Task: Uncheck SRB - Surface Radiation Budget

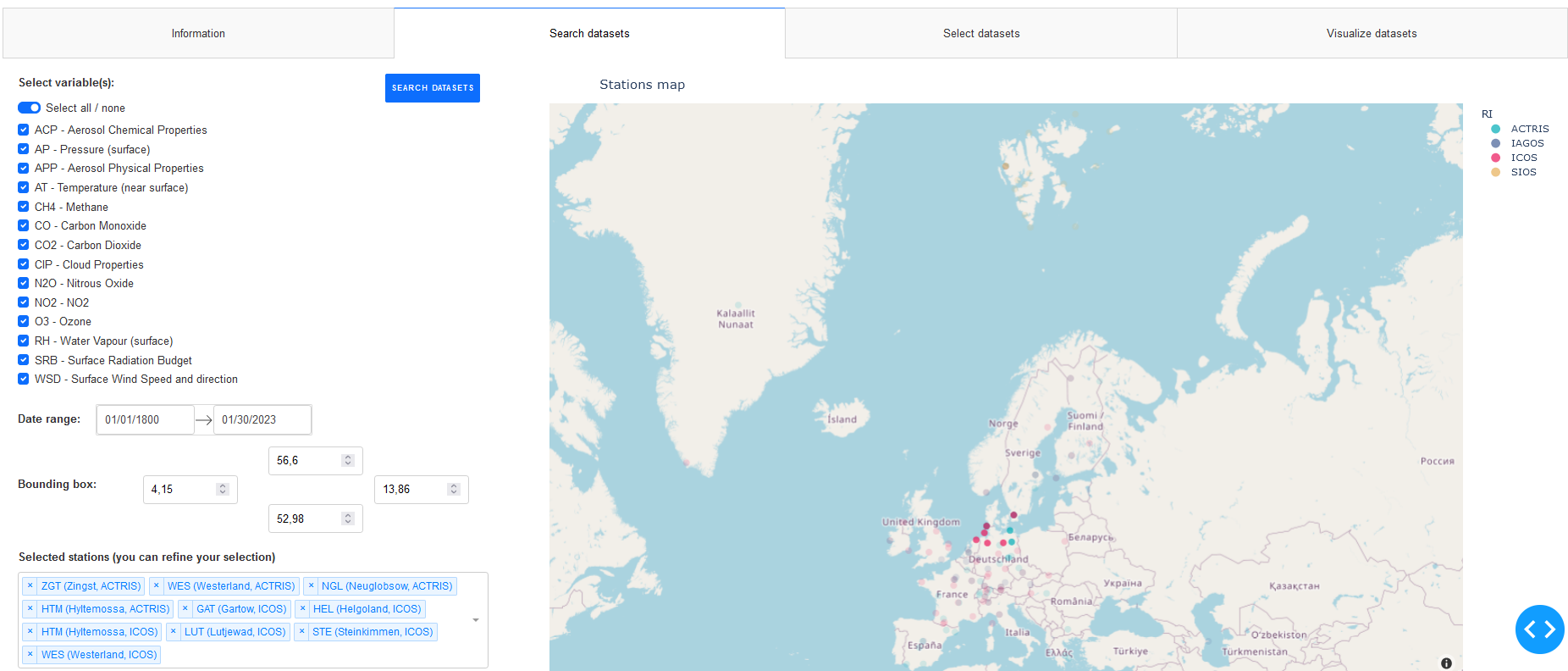Action: pos(24,360)
